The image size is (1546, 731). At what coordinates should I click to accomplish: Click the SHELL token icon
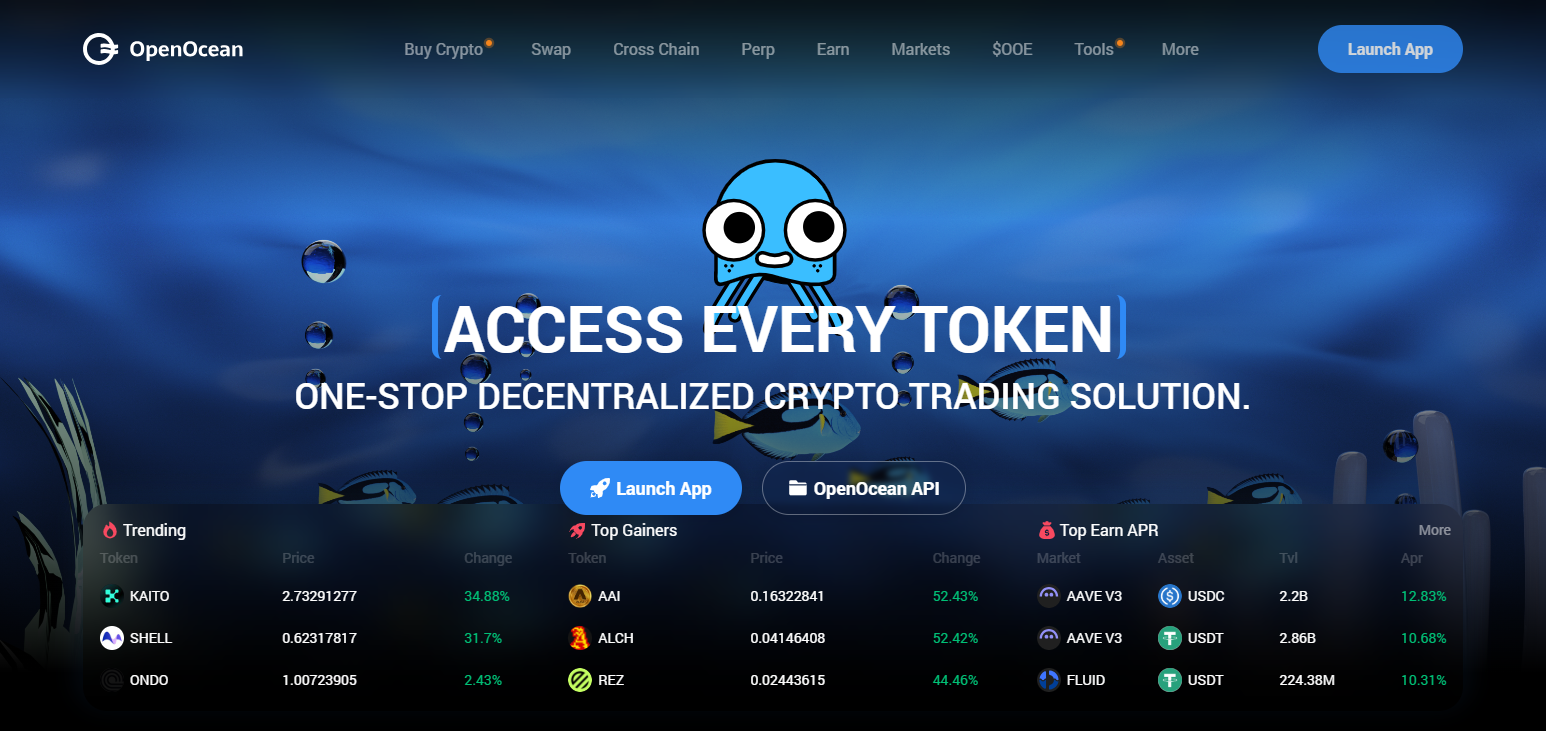click(x=111, y=638)
